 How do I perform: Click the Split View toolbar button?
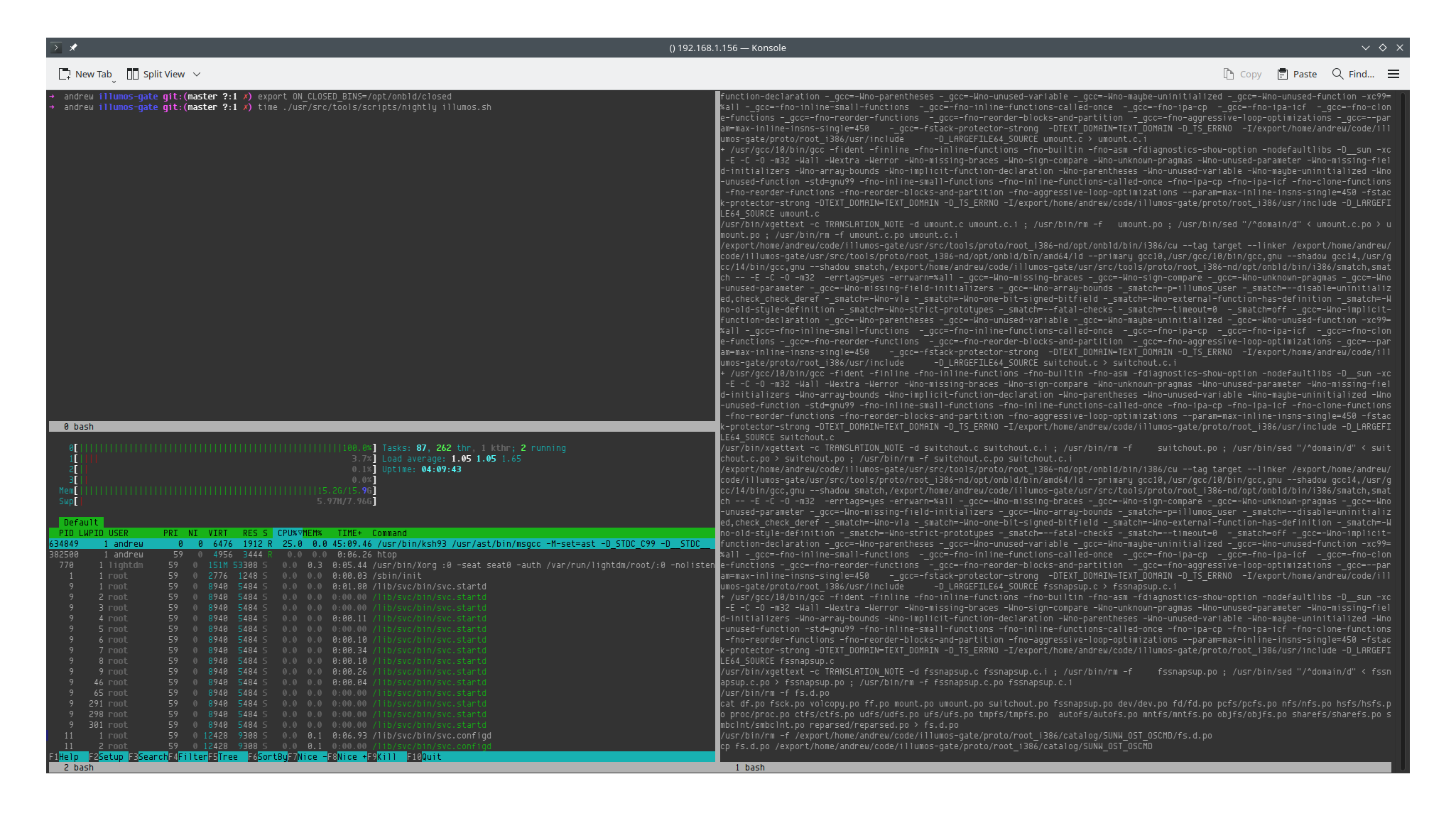click(x=156, y=74)
